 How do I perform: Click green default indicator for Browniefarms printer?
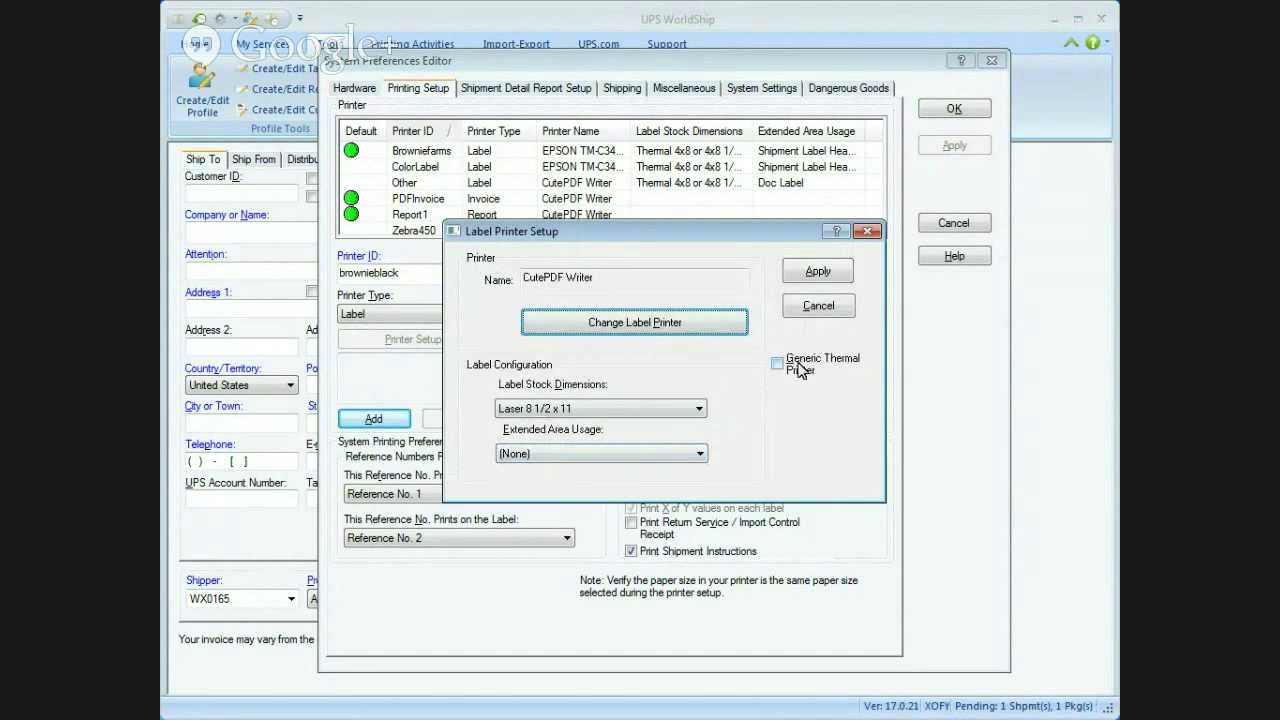click(x=351, y=151)
